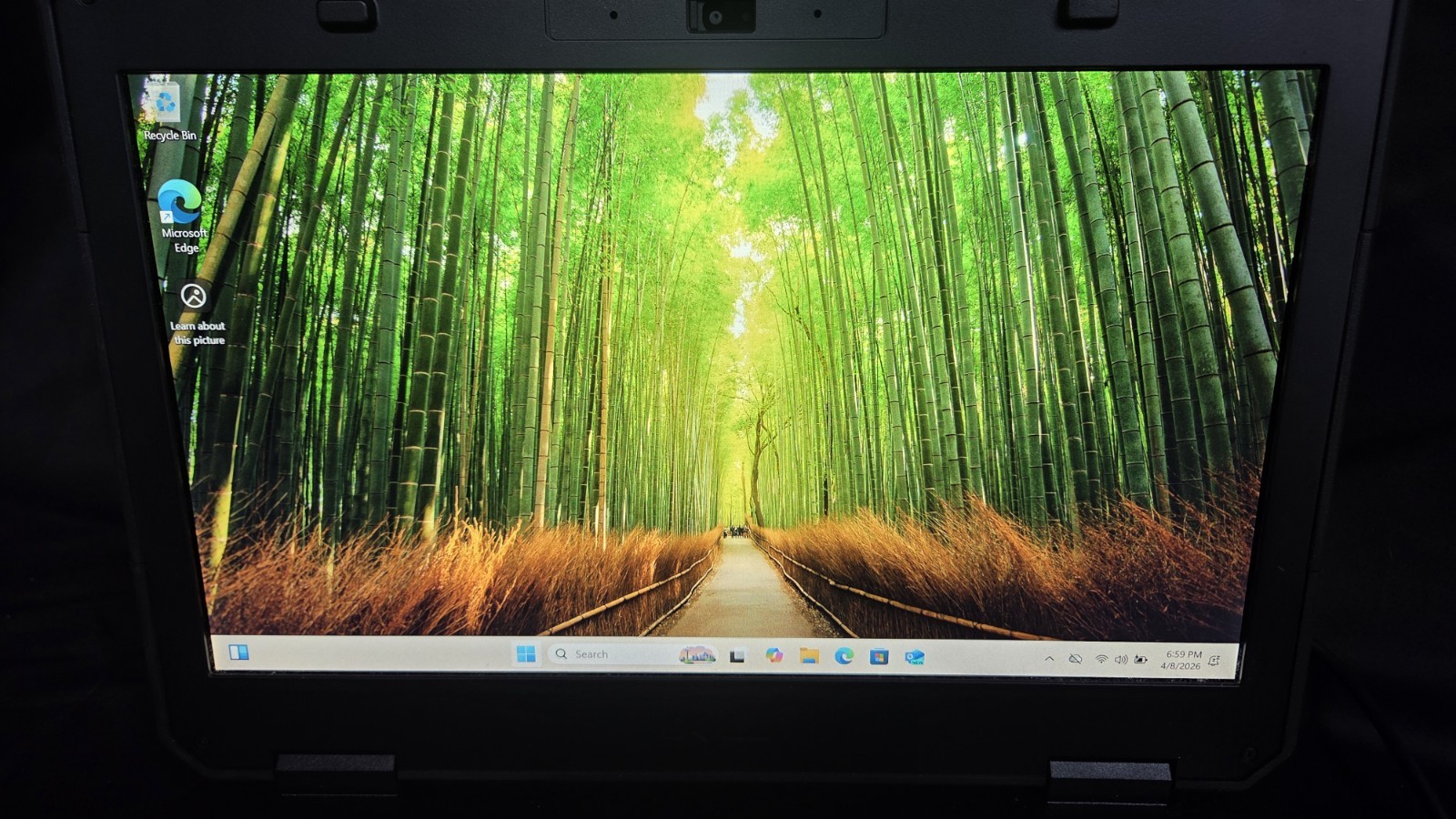Image resolution: width=1456 pixels, height=819 pixels.
Task: Open the Widgets button in the taskbar
Action: pos(238,652)
